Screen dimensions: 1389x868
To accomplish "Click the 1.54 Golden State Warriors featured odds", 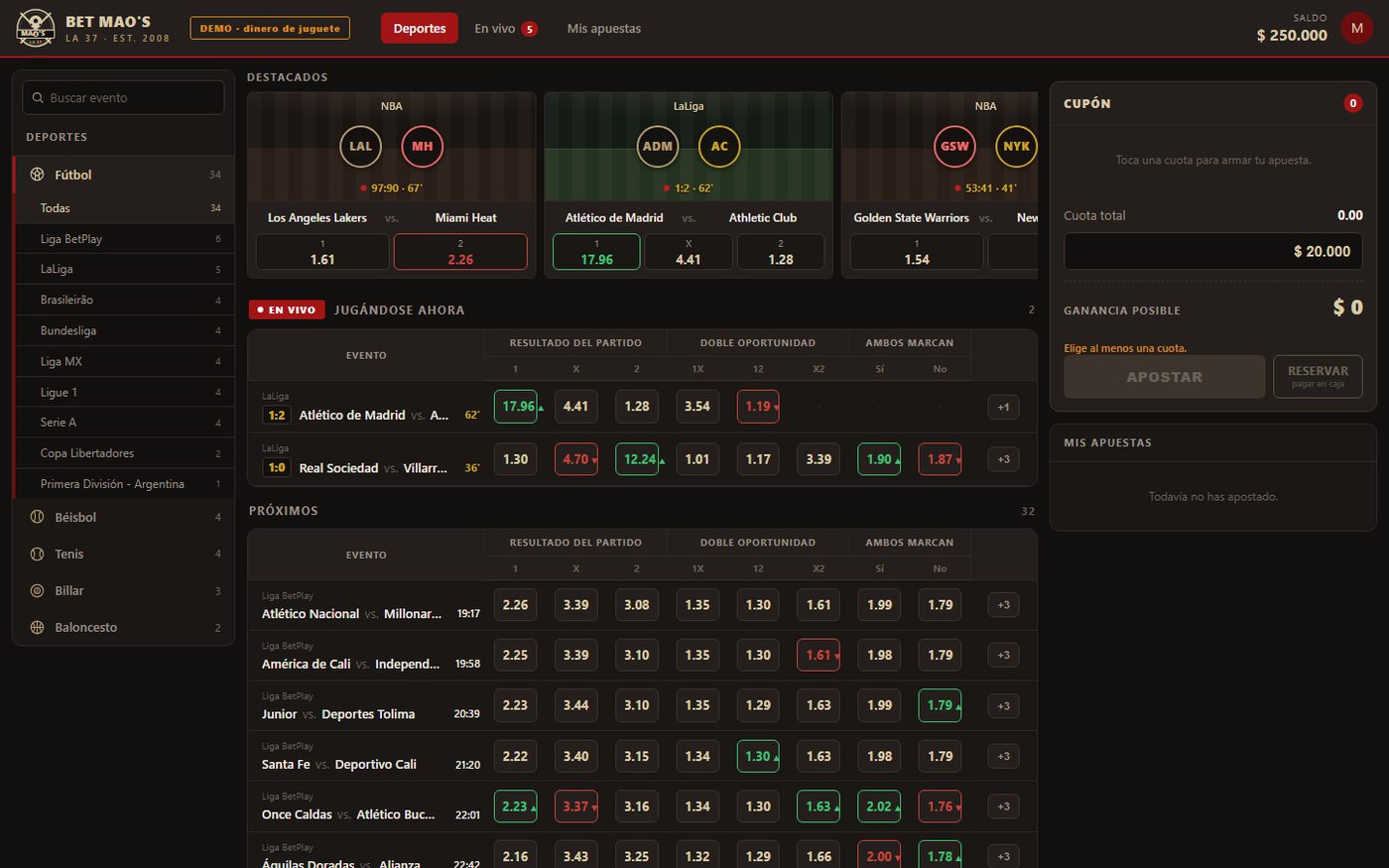I will 917,252.
